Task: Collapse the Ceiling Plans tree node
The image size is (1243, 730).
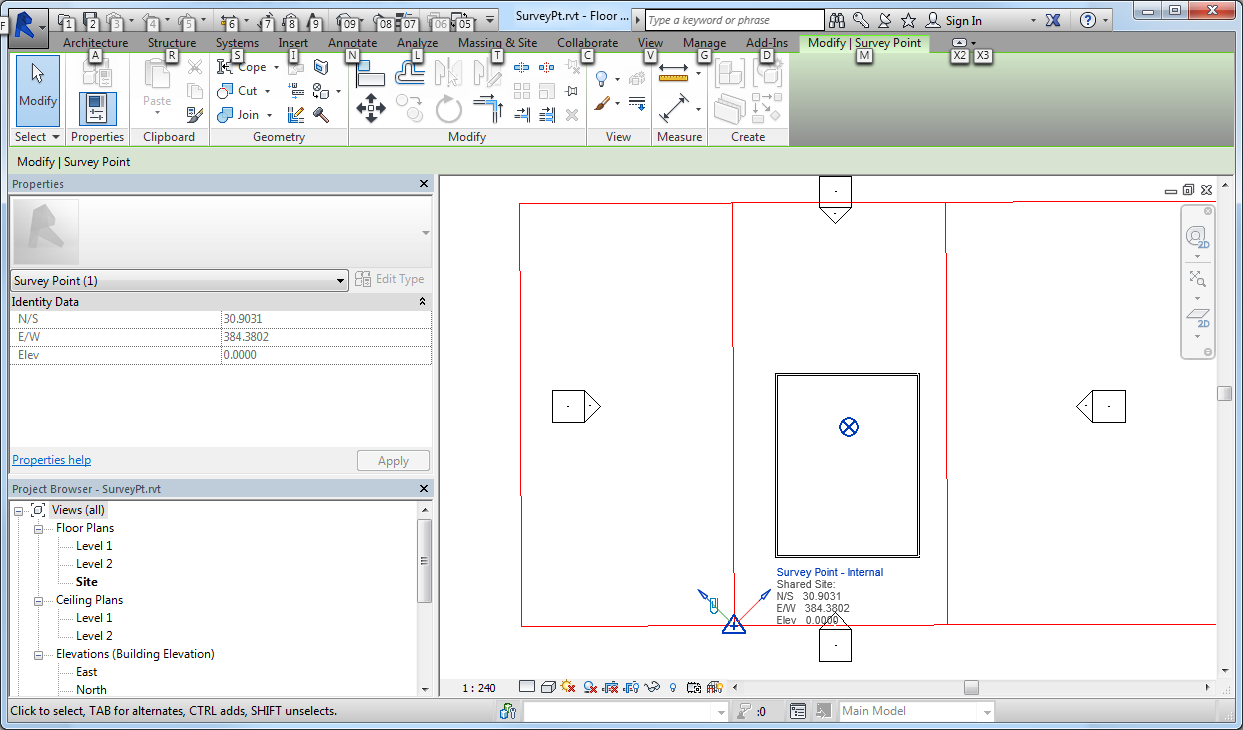Action: (x=38, y=600)
